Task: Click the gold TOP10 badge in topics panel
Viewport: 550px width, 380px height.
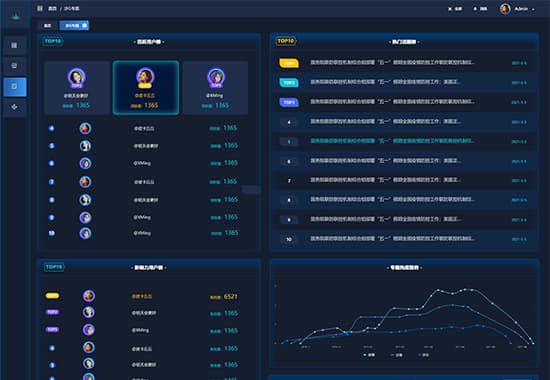Action: coord(286,41)
